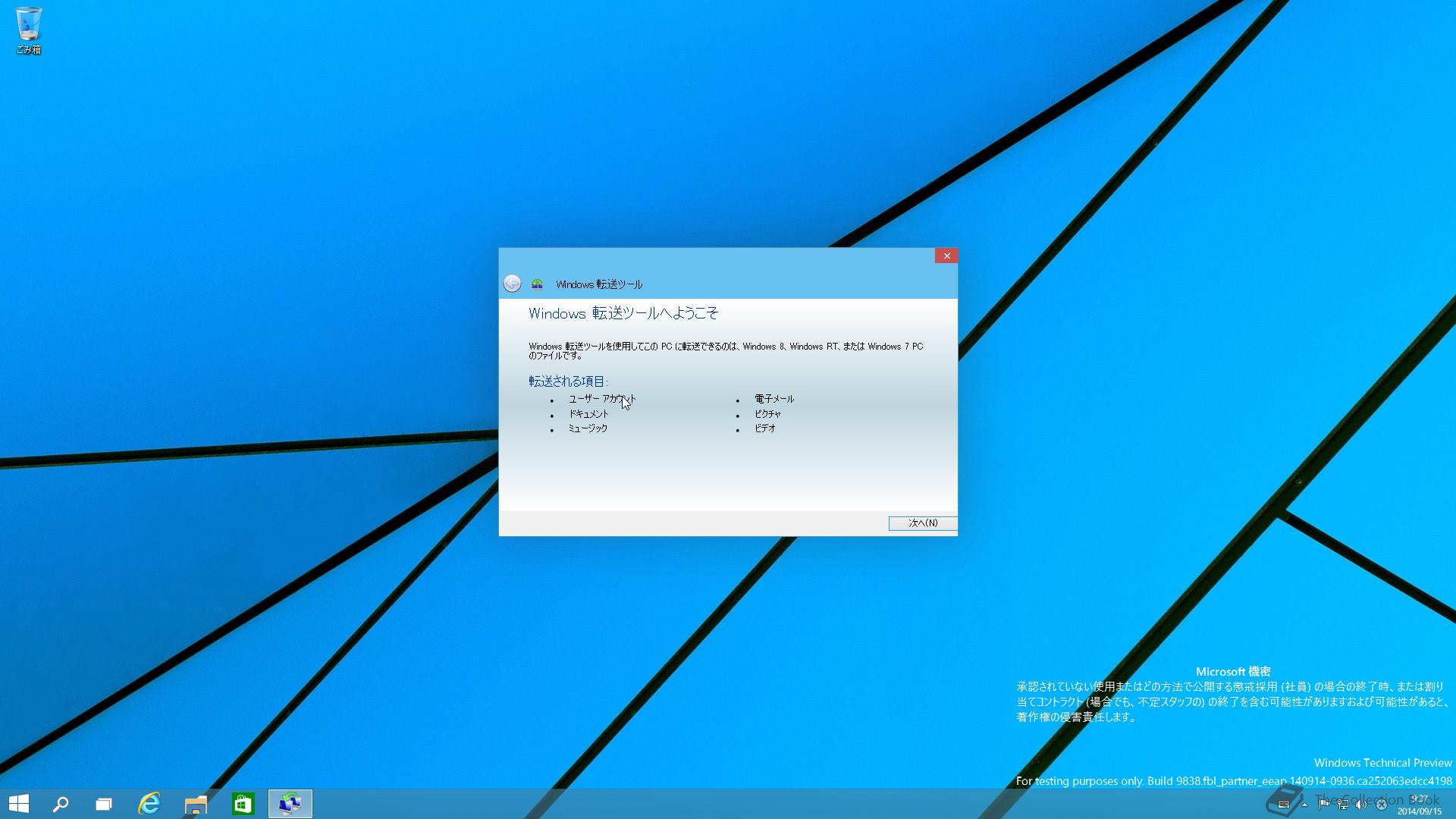1456x819 pixels.
Task: Click the 'ピクチャ' list item
Action: pos(767,414)
